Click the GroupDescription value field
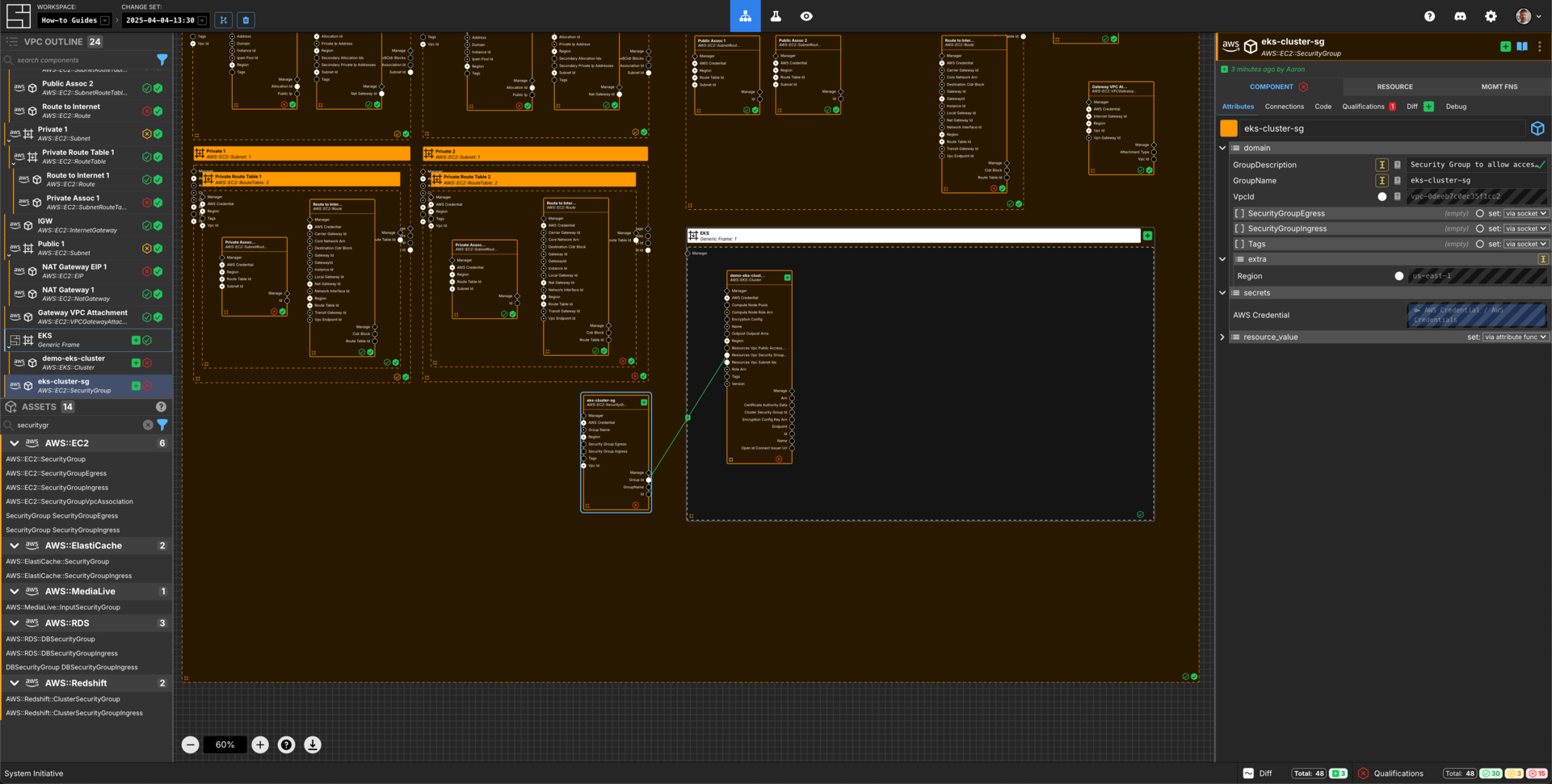This screenshot has width=1552, height=784. [1477, 165]
